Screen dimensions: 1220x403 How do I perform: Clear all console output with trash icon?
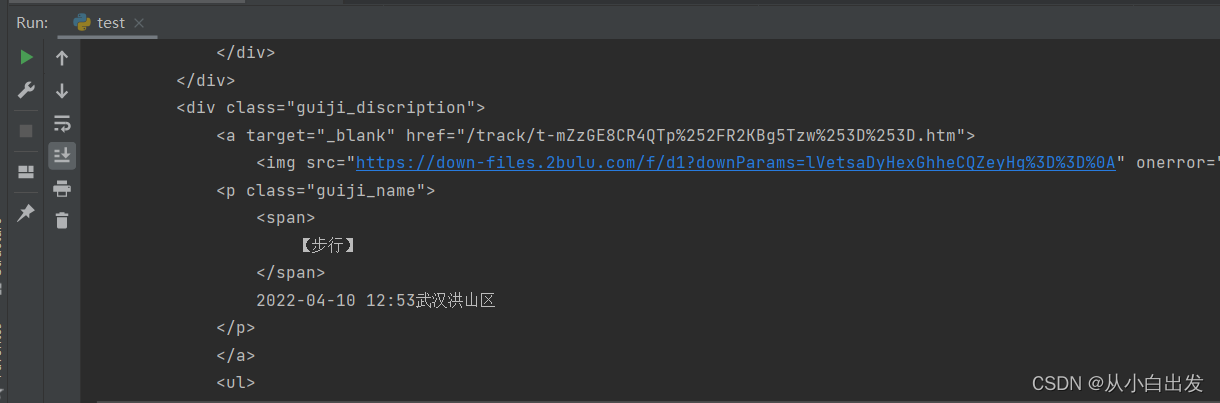62,220
